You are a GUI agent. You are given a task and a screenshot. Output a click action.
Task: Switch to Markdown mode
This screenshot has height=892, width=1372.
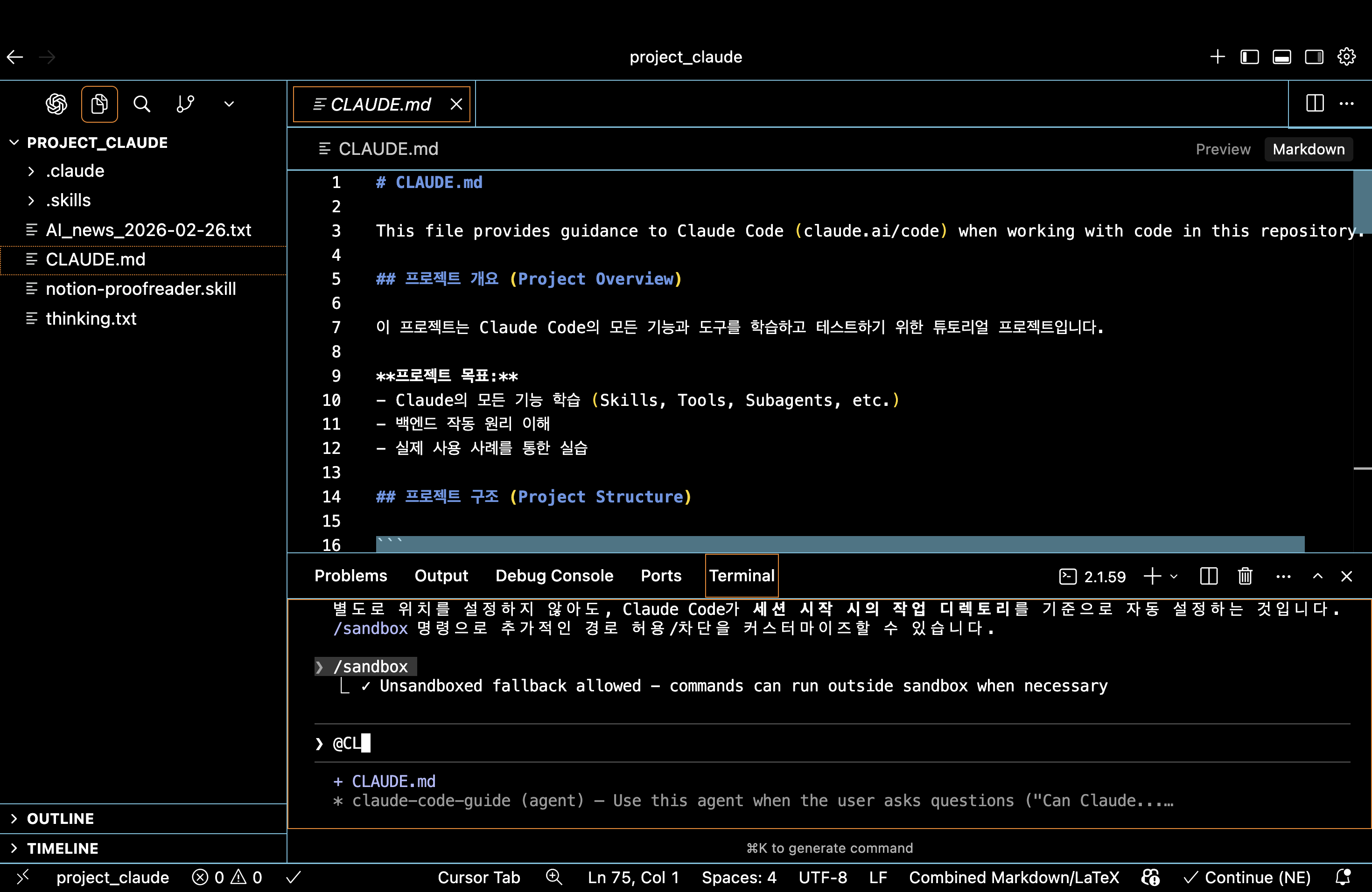1308,149
